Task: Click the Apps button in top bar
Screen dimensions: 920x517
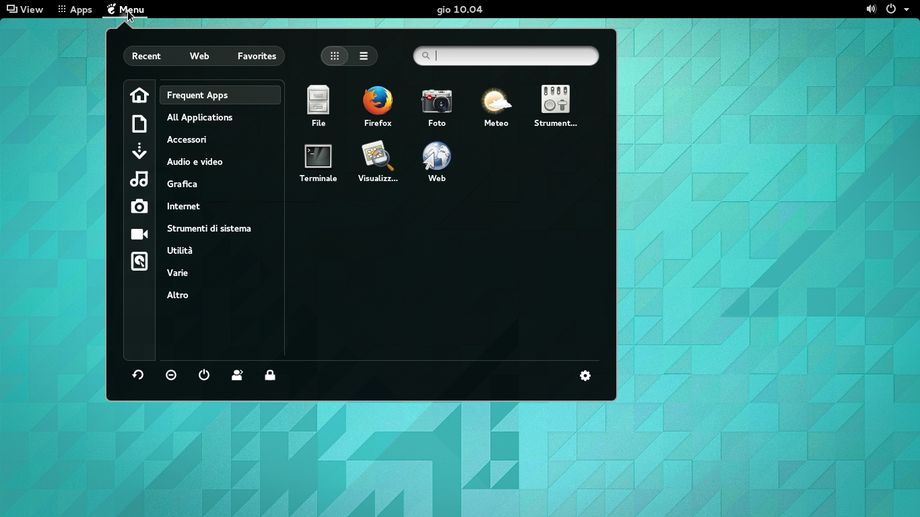Action: coord(75,9)
